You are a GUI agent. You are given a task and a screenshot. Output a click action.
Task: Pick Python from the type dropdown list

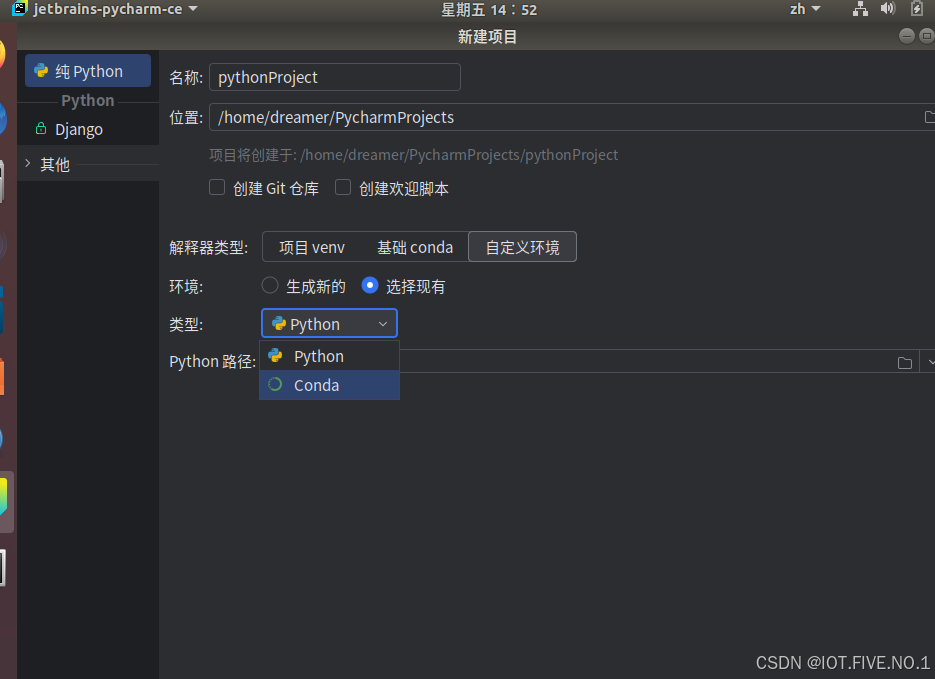point(329,356)
